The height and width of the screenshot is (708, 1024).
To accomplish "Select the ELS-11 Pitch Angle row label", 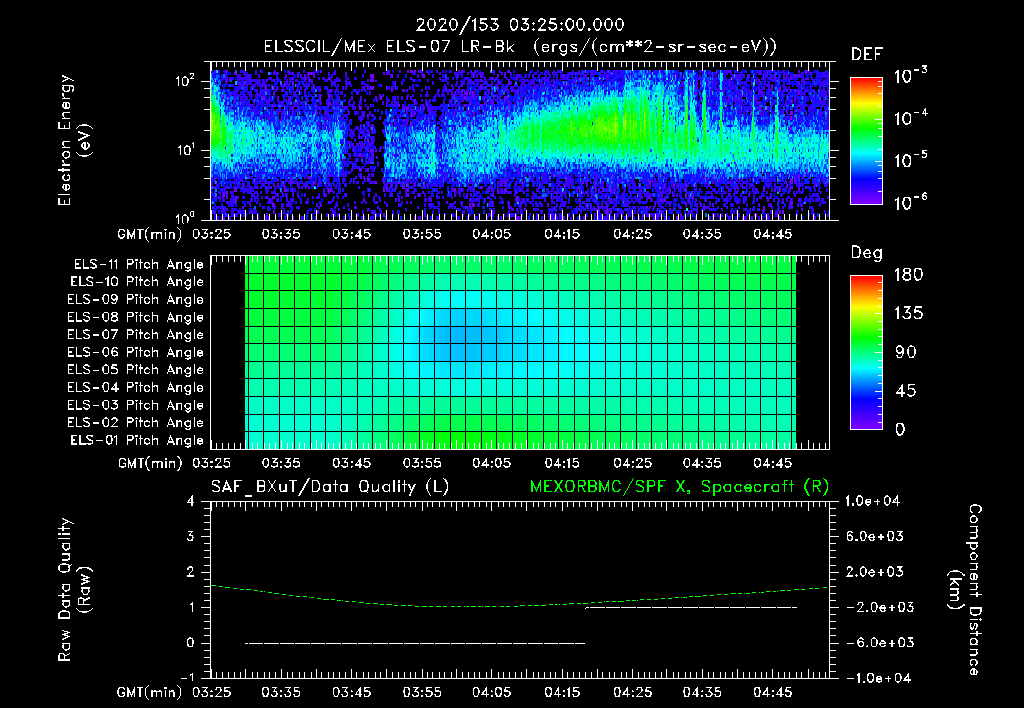I will 138,265.
